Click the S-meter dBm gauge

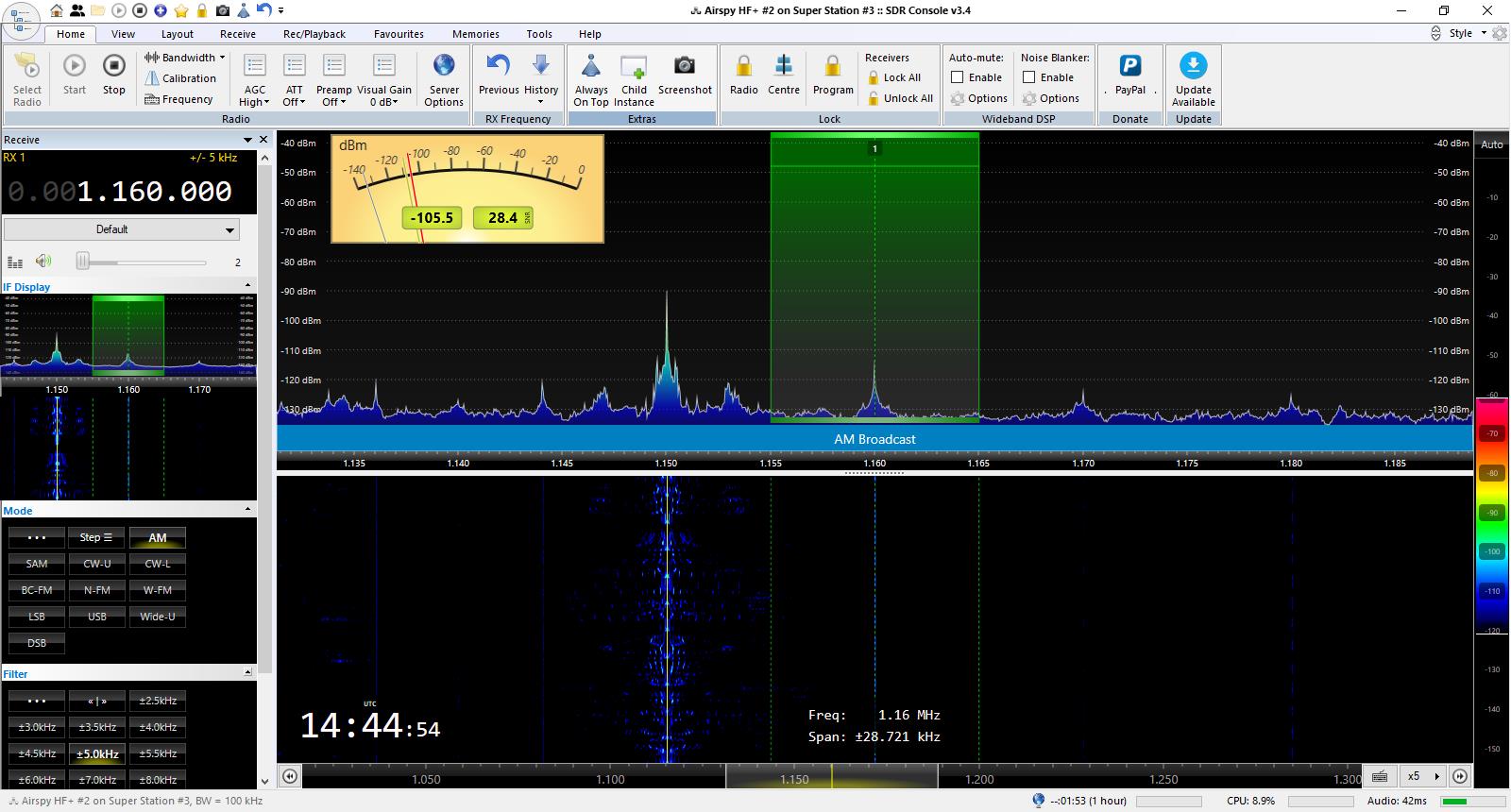coord(467,189)
